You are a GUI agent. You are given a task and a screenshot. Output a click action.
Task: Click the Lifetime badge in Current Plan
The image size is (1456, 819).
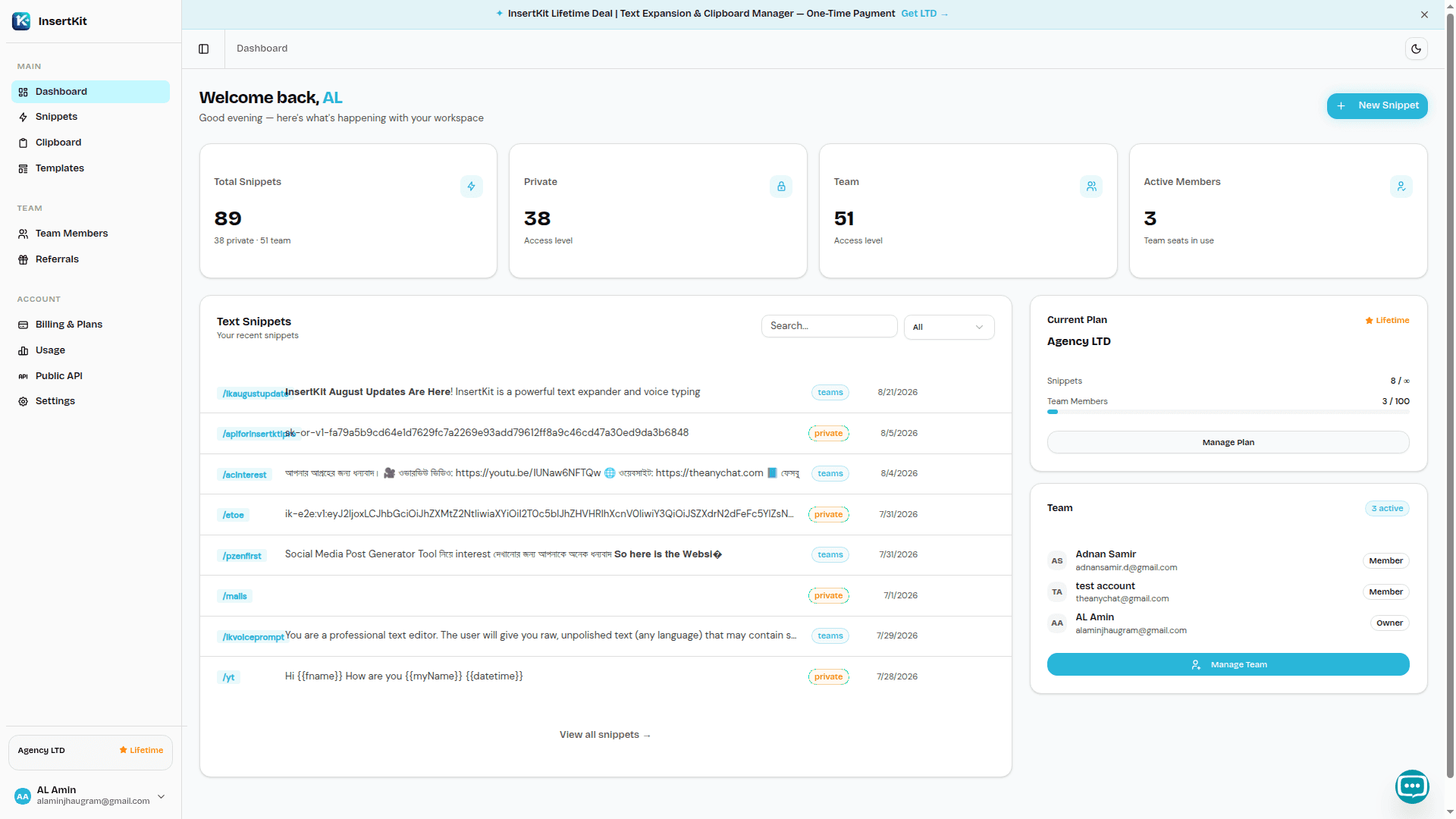tap(1388, 321)
